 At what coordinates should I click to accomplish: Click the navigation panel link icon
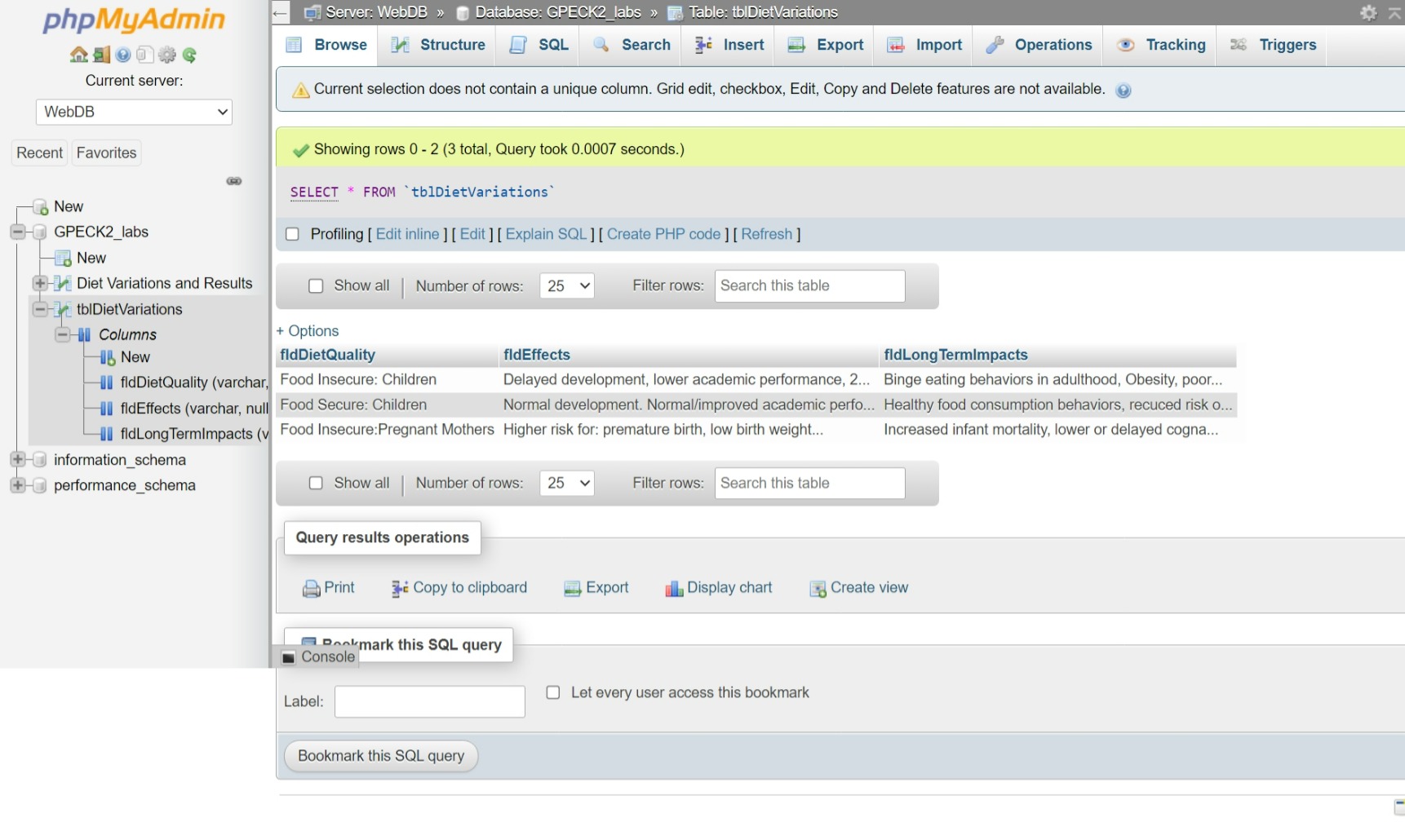234,181
